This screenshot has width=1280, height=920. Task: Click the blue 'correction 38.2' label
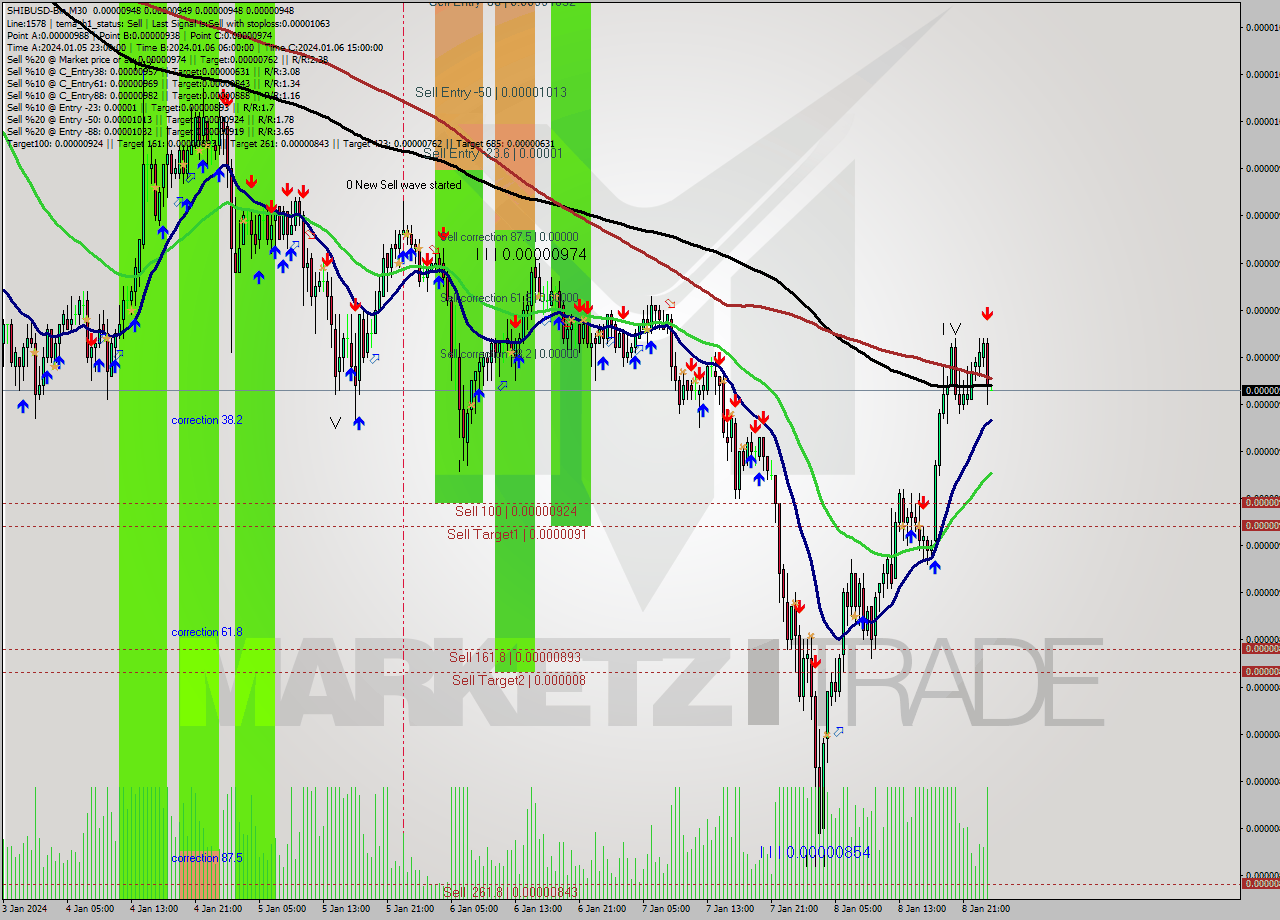tap(207, 420)
